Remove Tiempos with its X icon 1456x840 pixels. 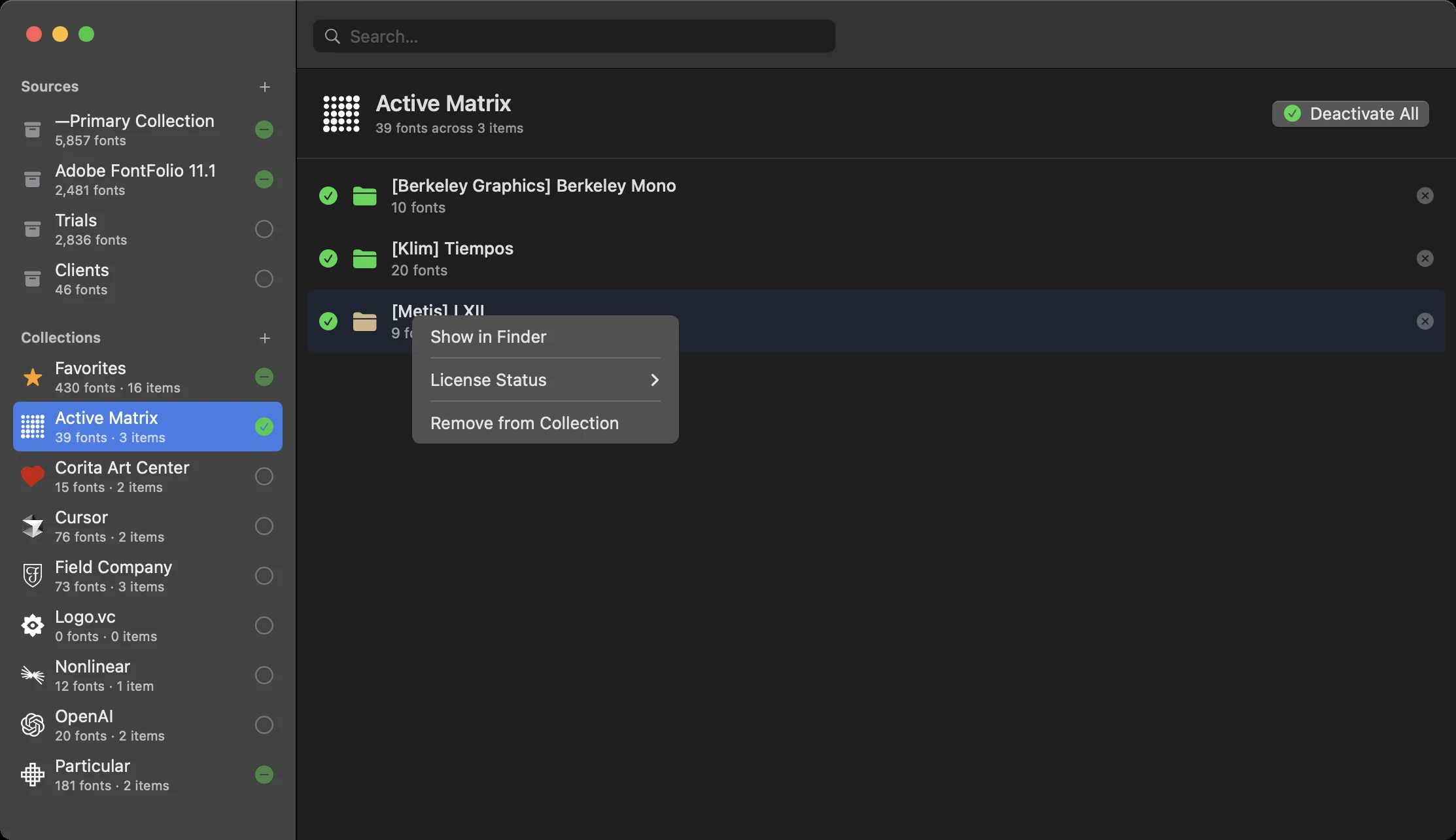tap(1425, 258)
